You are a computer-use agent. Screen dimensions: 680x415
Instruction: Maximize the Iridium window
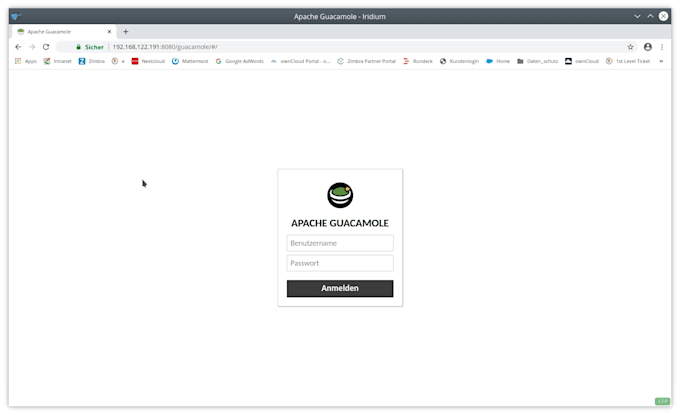650,16
